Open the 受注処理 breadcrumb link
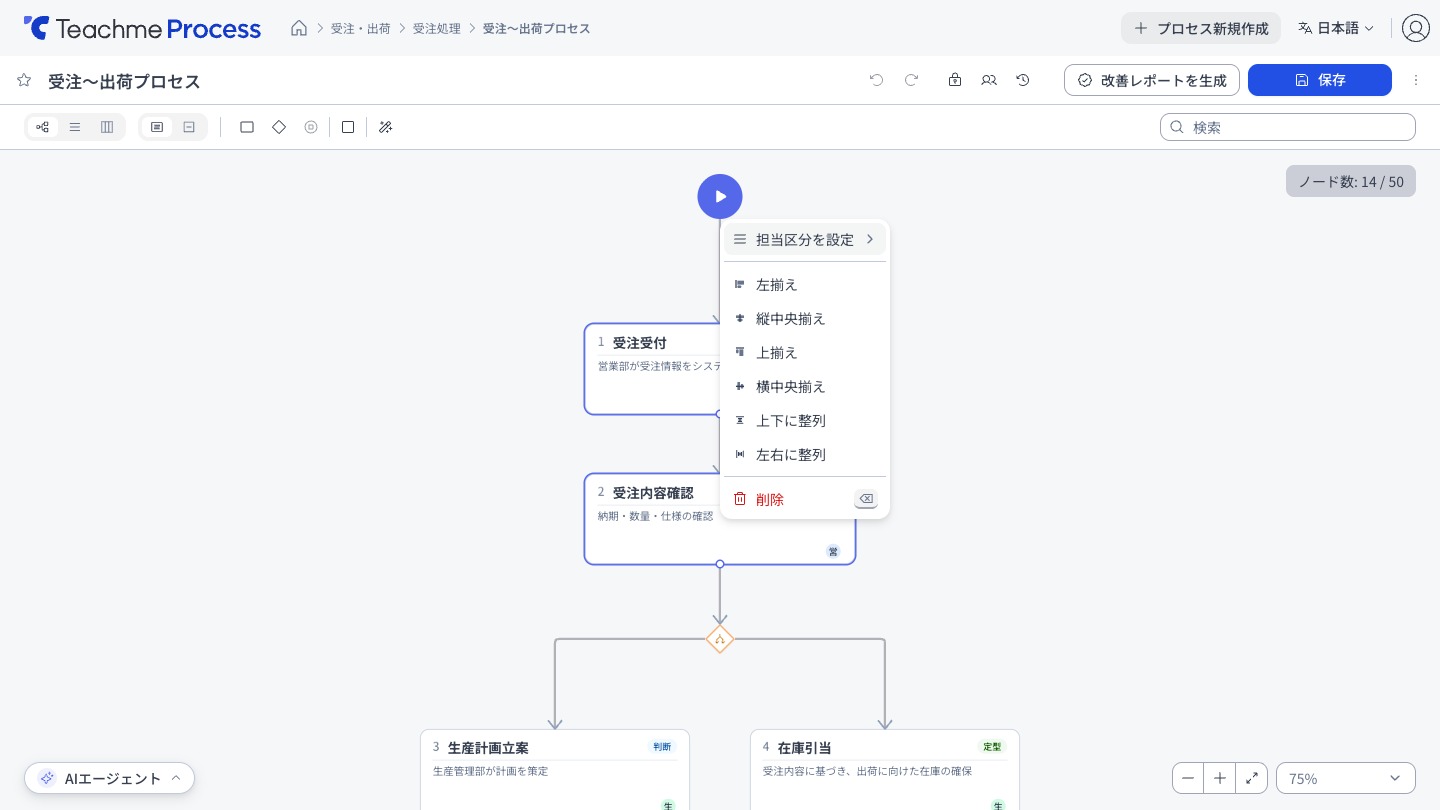Image resolution: width=1440 pixels, height=810 pixels. pyautogui.click(x=437, y=28)
